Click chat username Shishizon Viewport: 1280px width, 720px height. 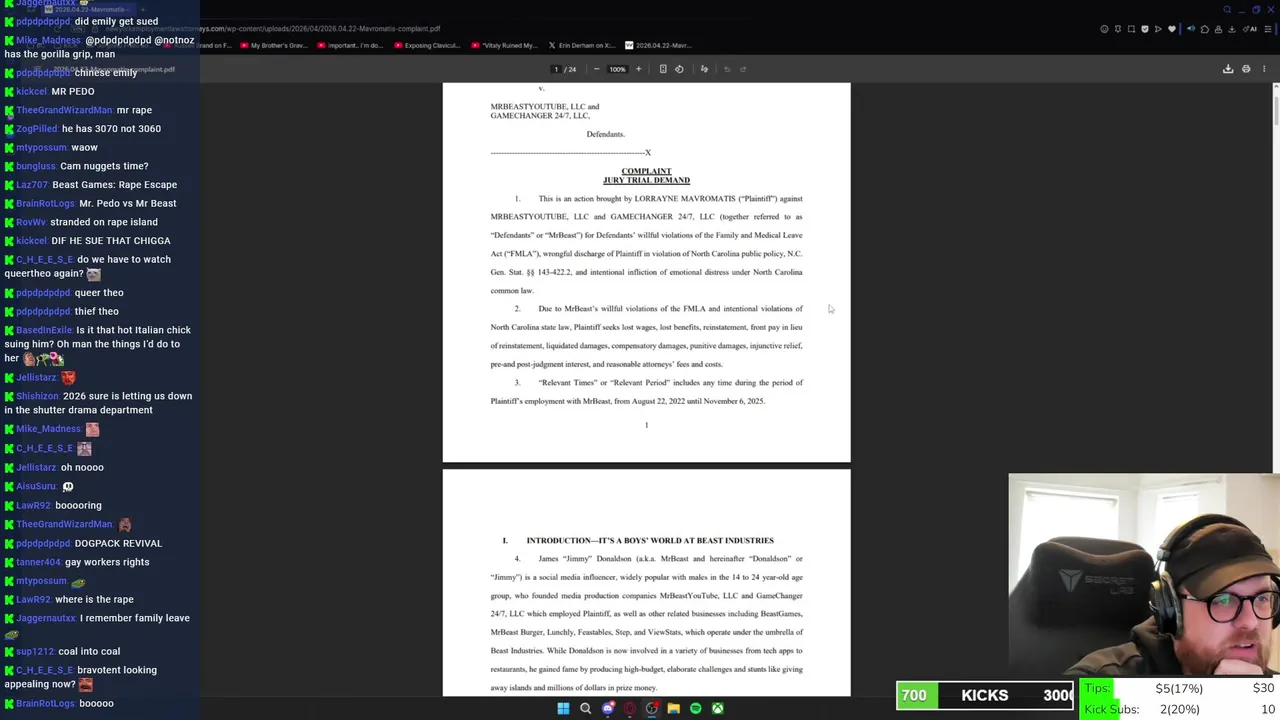point(37,396)
